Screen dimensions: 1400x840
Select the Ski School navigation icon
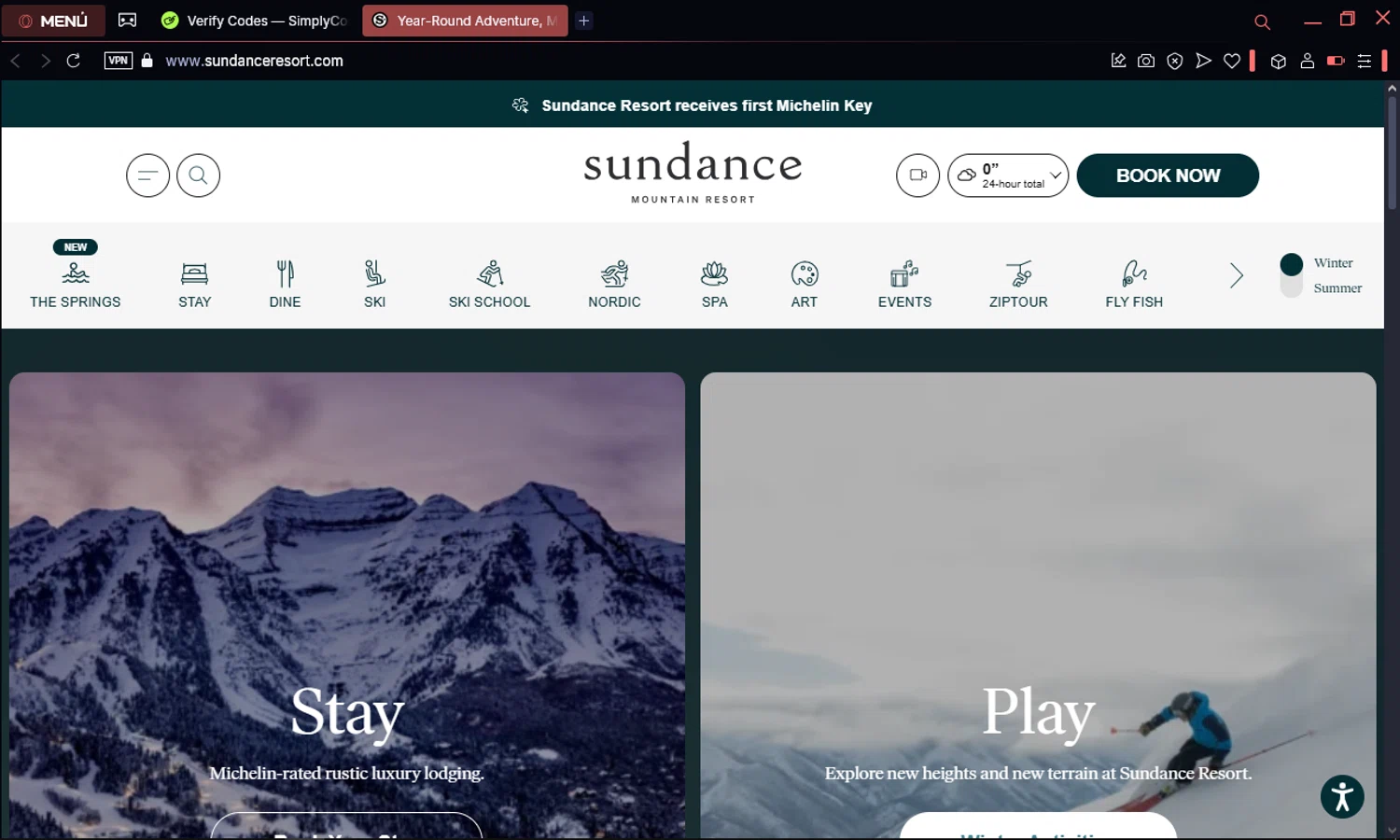click(x=490, y=273)
